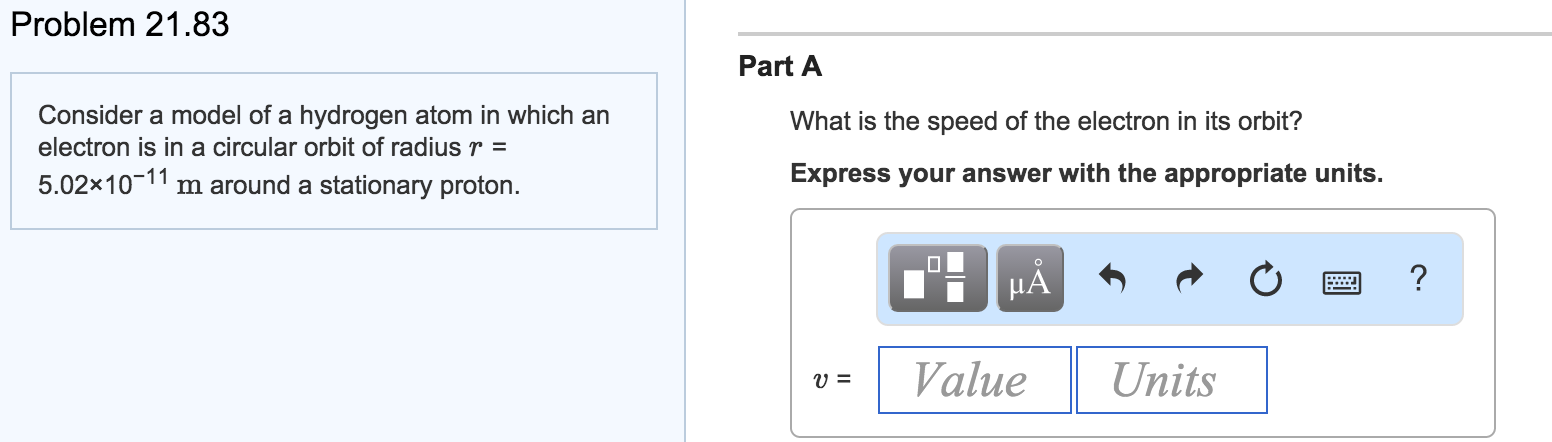Open the math templates button
The height and width of the screenshot is (442, 1552).
[937, 278]
